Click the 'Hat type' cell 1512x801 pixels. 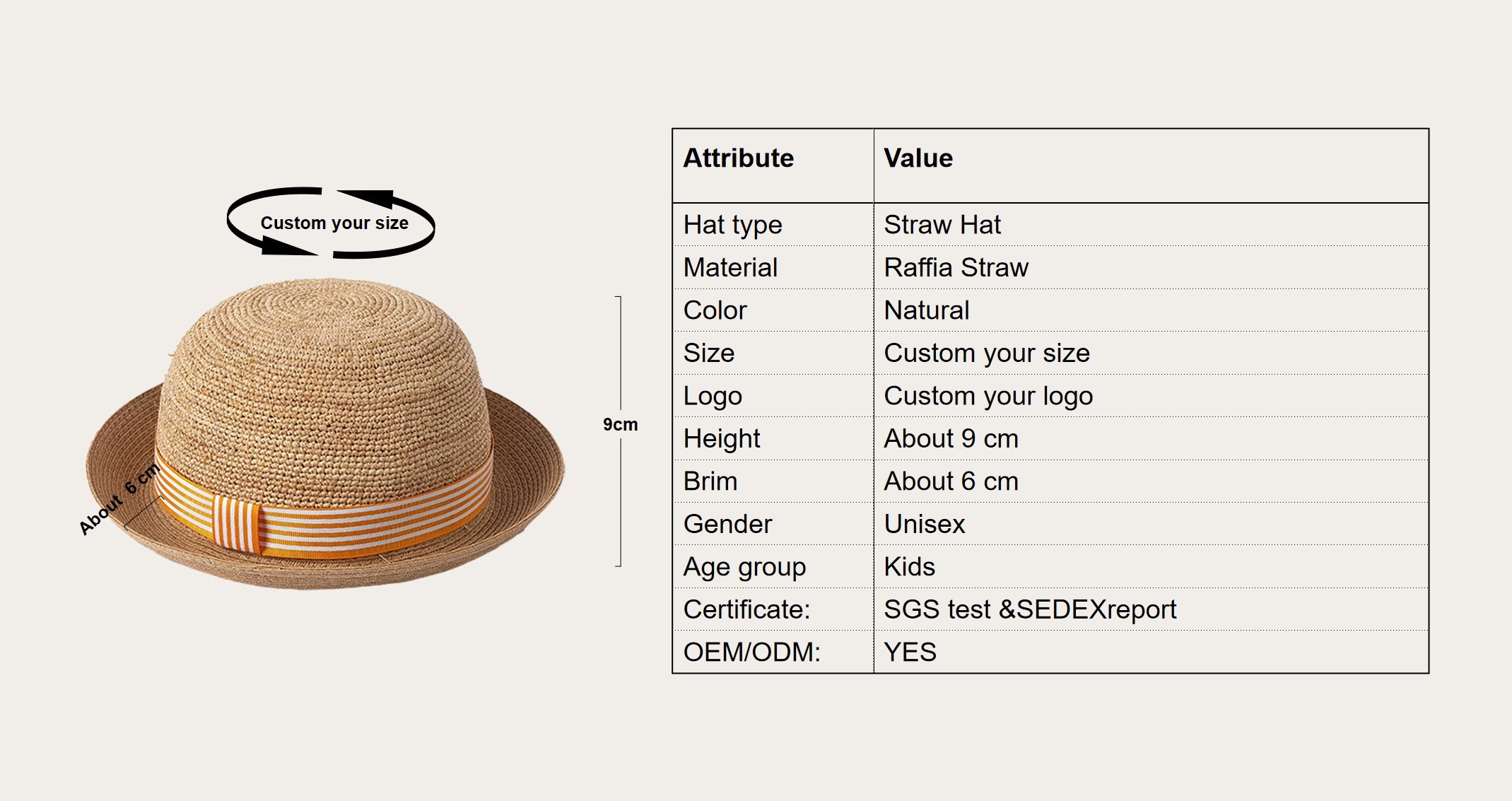773,225
